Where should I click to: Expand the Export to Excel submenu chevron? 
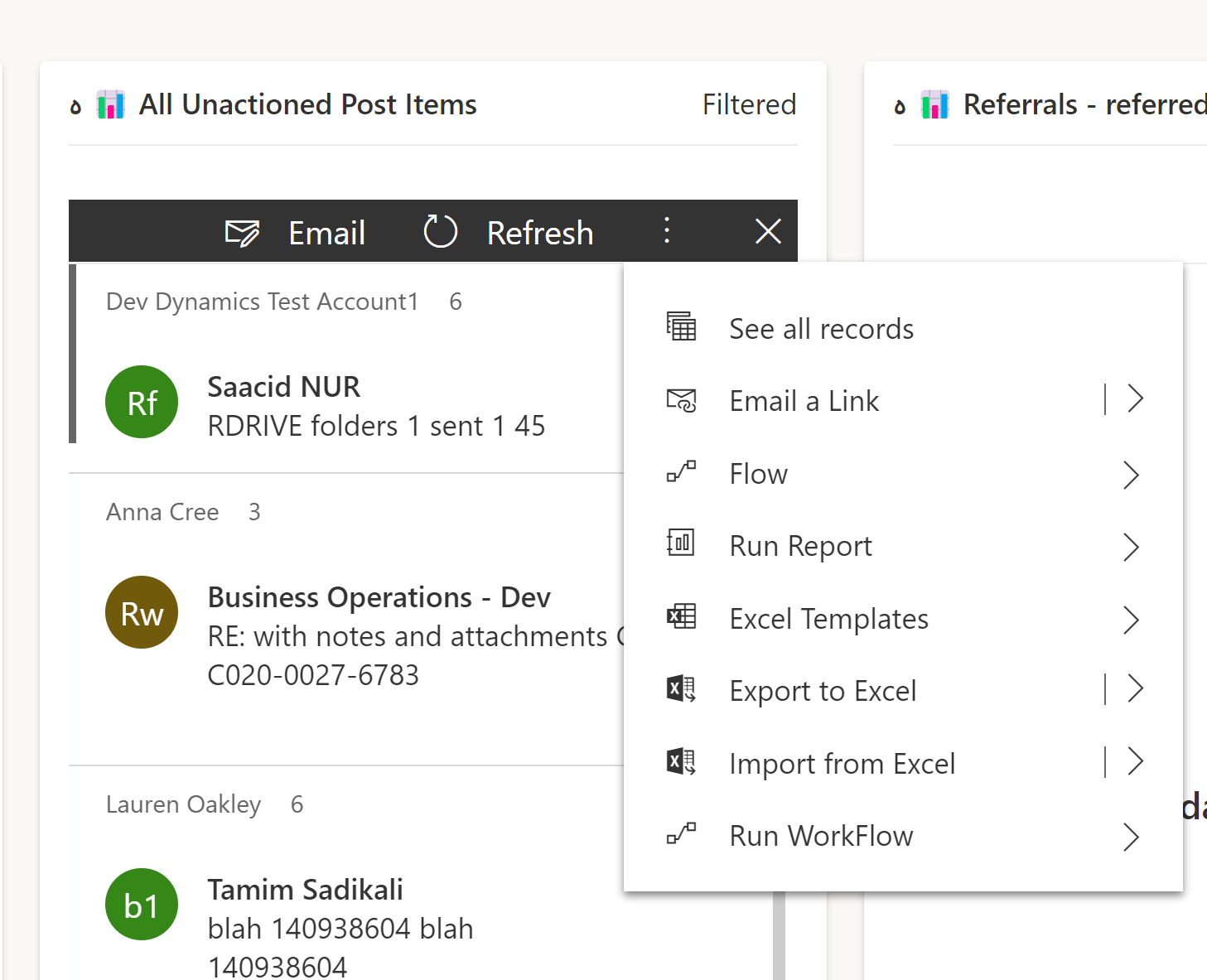[1135, 688]
